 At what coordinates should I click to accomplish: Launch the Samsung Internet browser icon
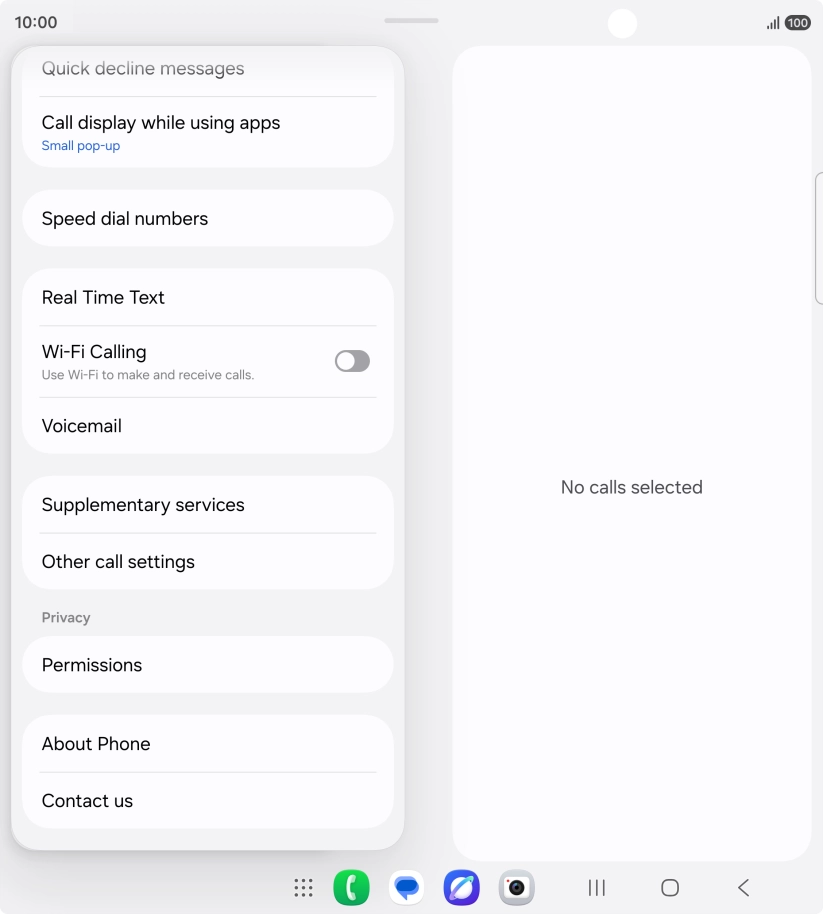pyautogui.click(x=462, y=887)
